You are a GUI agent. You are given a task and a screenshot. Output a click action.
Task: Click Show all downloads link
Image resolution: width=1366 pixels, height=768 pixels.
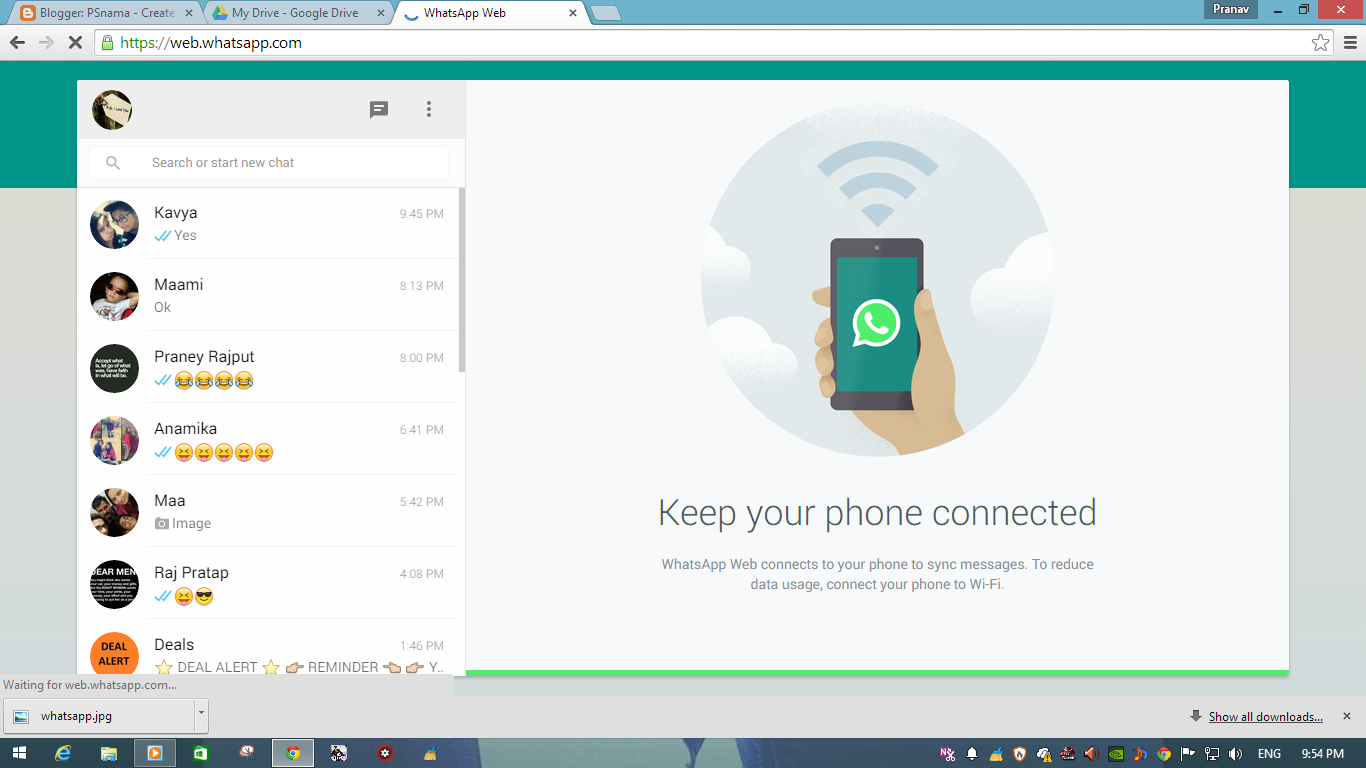tap(1265, 717)
